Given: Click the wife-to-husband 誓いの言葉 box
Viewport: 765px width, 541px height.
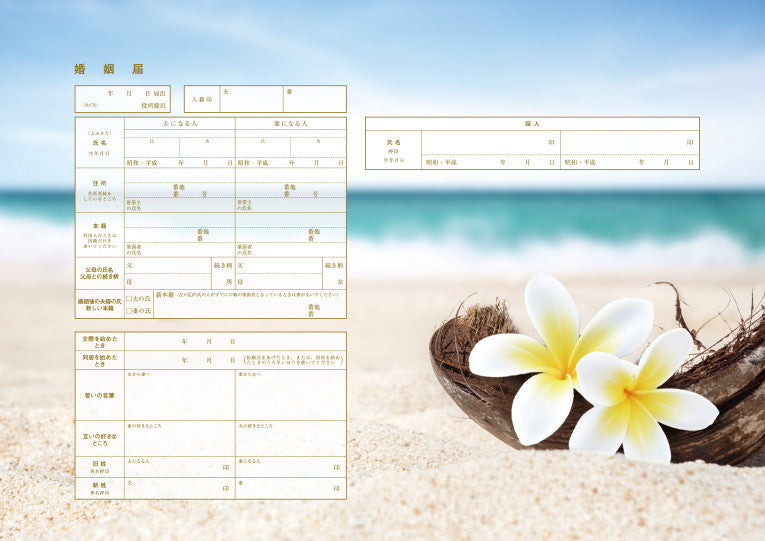Looking at the screenshot, I should pyautogui.click(x=291, y=397).
